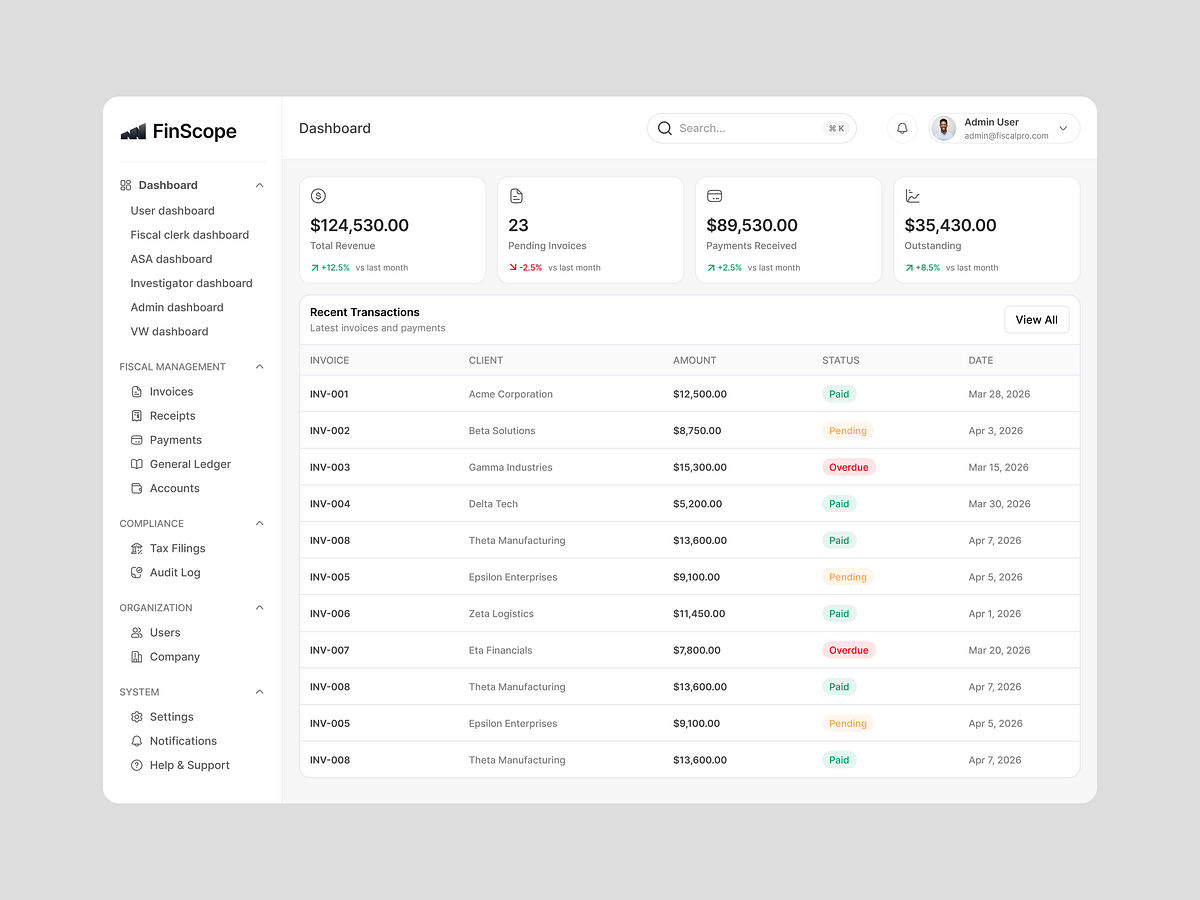Click the AMOUNT column header
This screenshot has height=900, width=1200.
(695, 360)
